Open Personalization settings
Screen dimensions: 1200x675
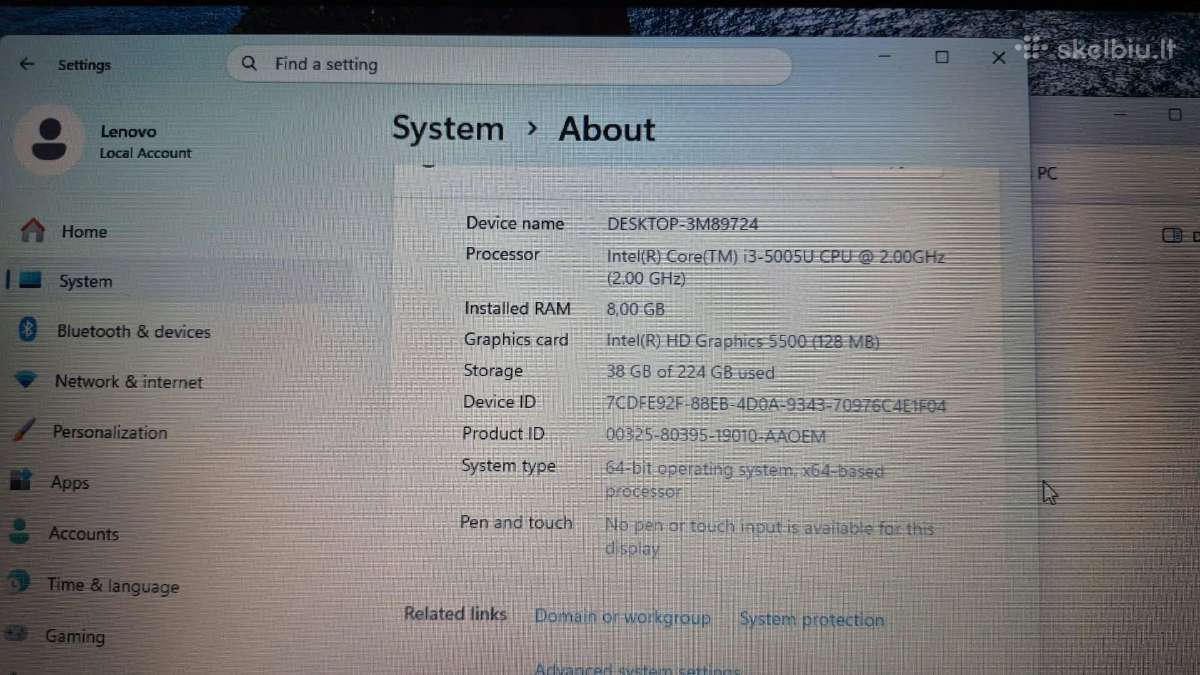pos(110,433)
